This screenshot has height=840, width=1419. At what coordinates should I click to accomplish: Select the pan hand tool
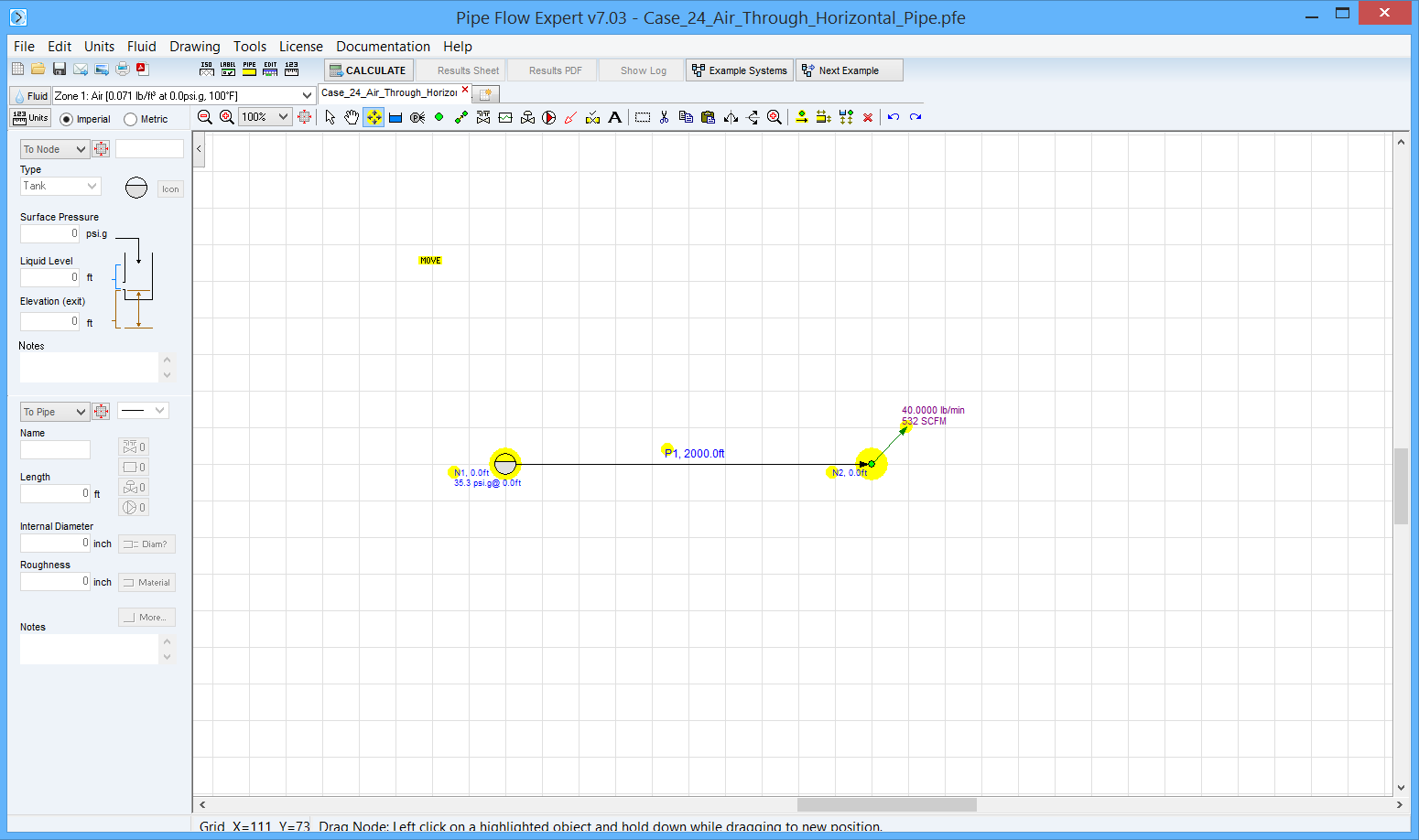352,117
